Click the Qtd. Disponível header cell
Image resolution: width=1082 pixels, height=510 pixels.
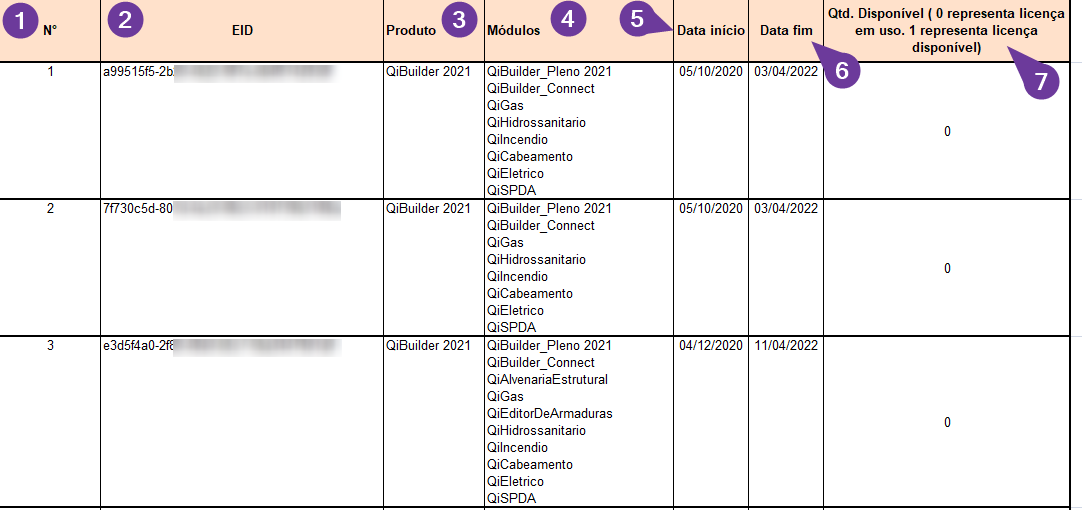click(947, 31)
